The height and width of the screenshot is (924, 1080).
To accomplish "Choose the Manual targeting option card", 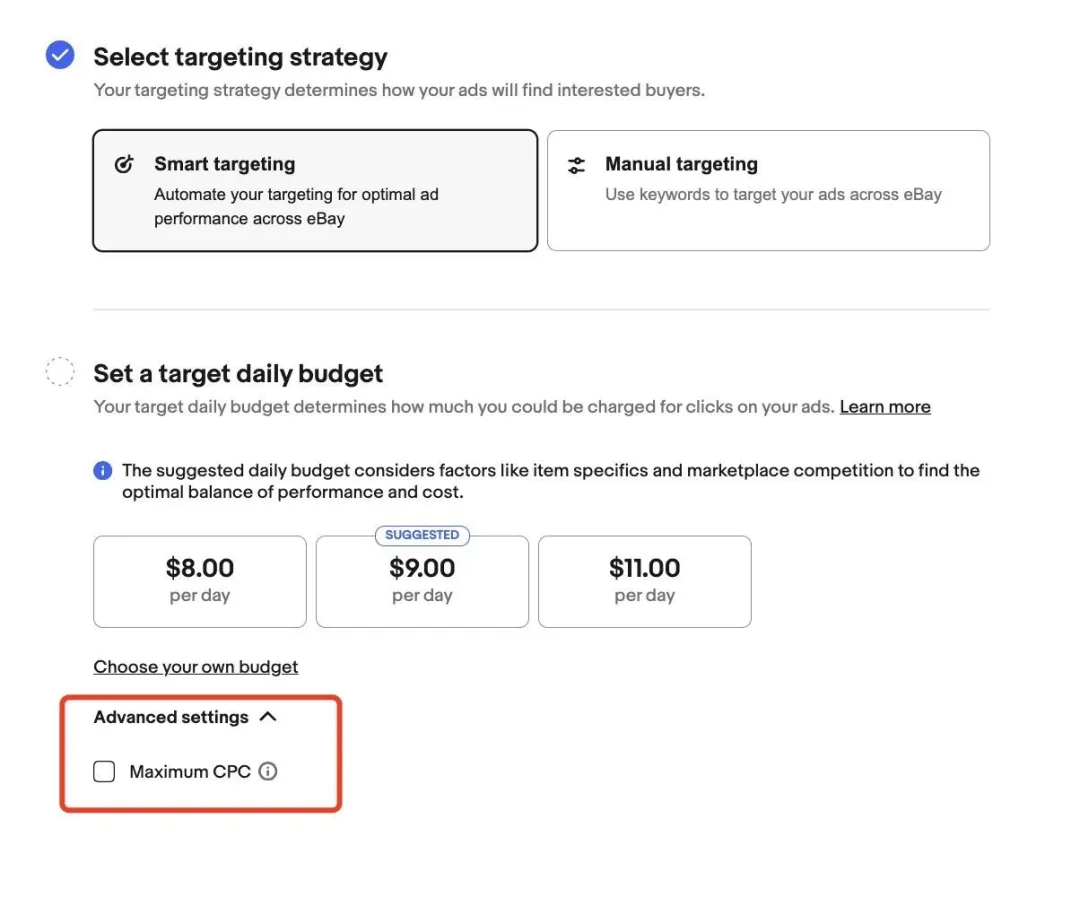I will [x=768, y=190].
